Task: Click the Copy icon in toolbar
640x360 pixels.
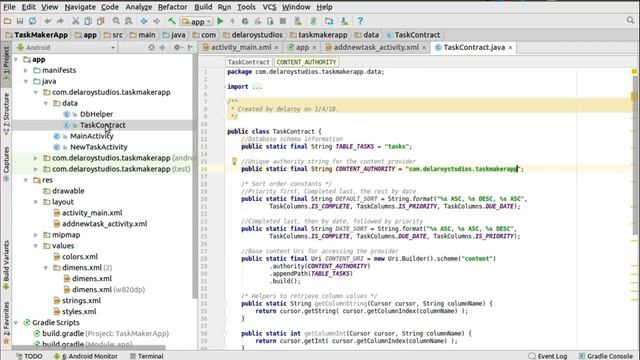Action: pos(88,21)
